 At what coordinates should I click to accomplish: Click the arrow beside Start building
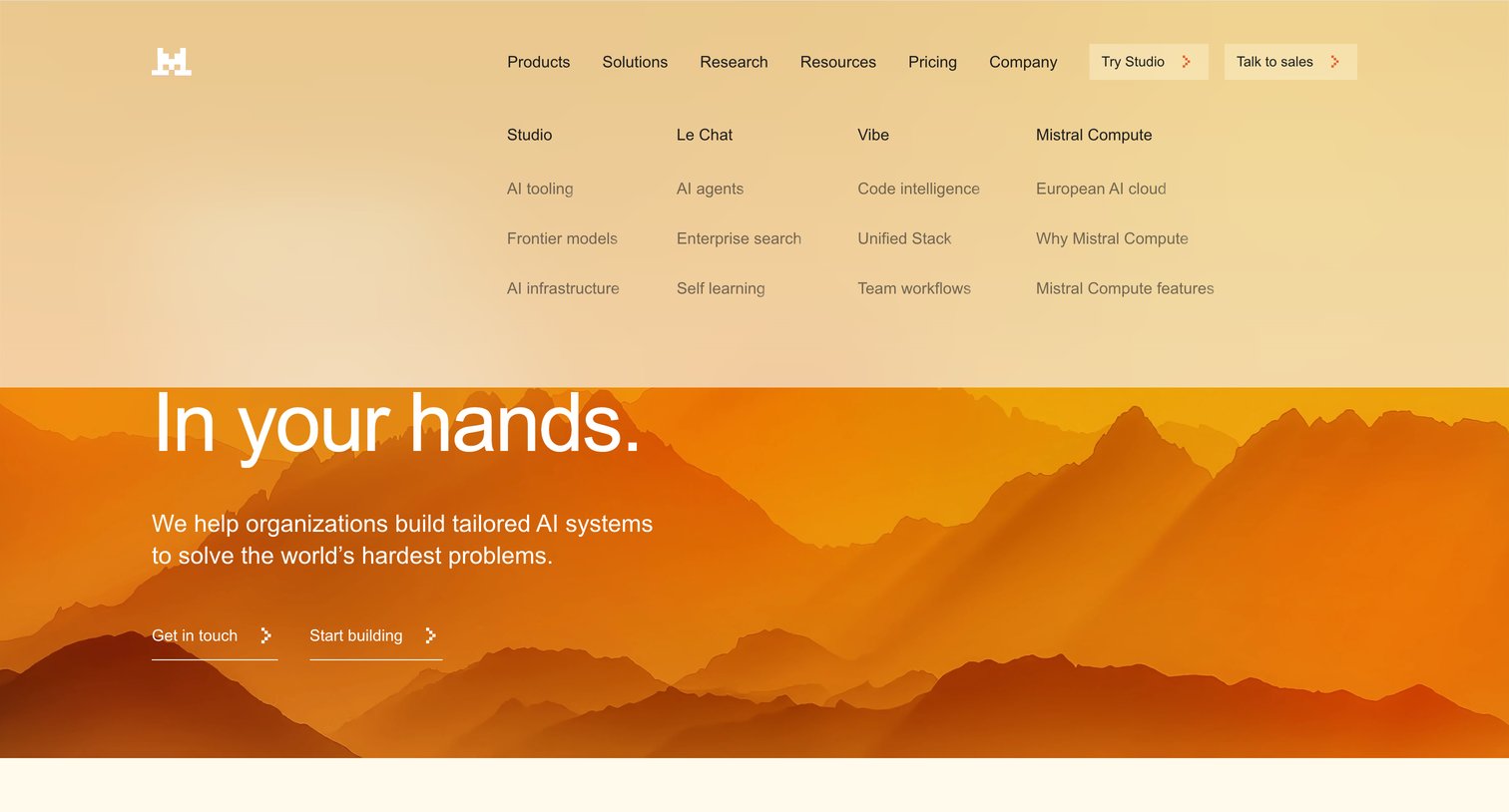(x=430, y=635)
